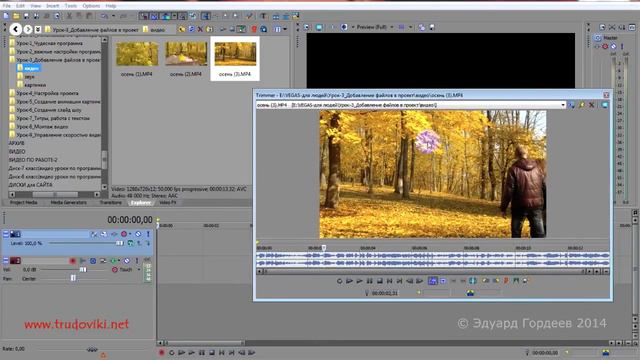Go forward in the Explorer panel
This screenshot has height=360, width=640.
pos(27,29)
